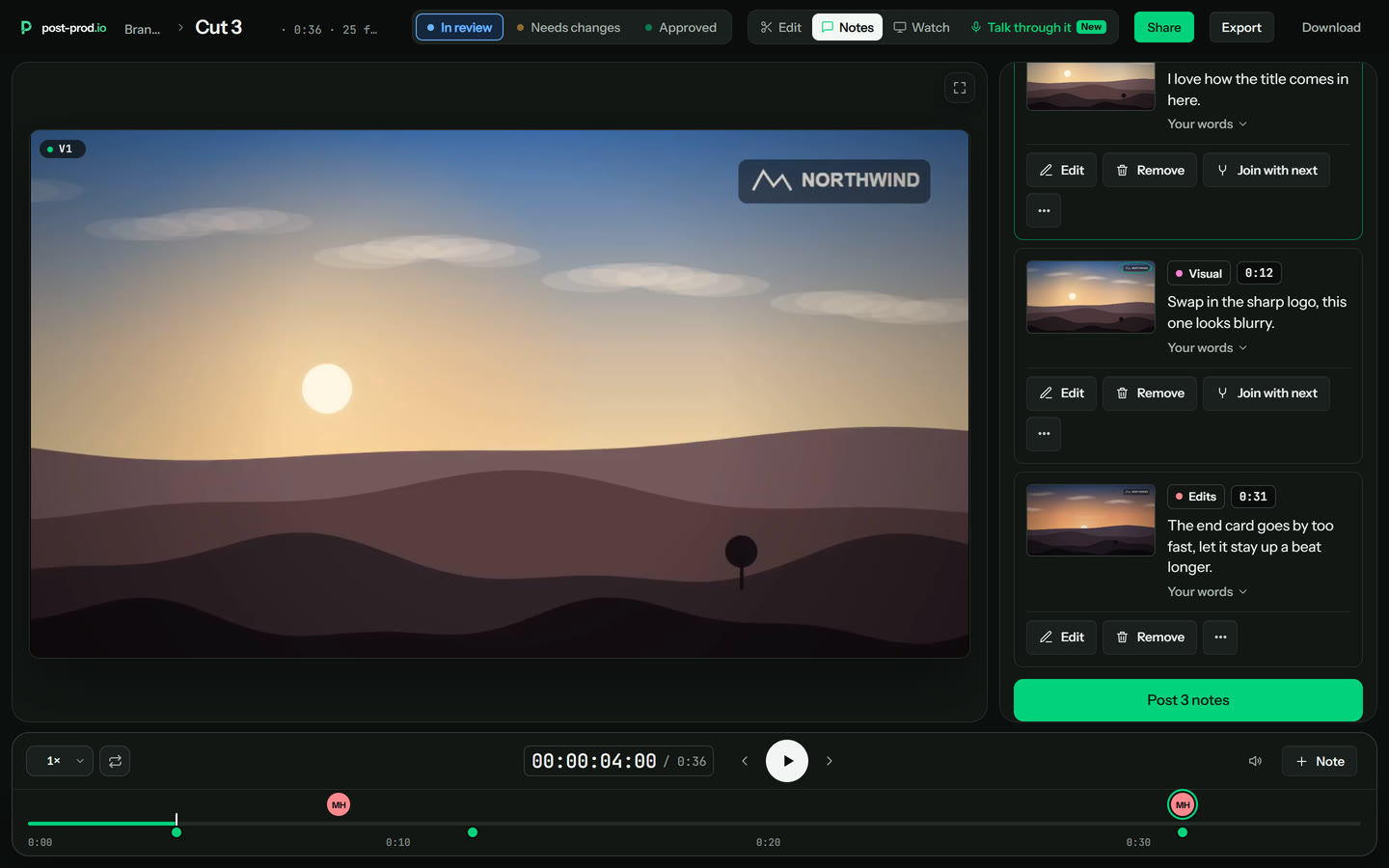This screenshot has height=868, width=1389.
Task: Remove the end card note
Action: pyautogui.click(x=1150, y=637)
